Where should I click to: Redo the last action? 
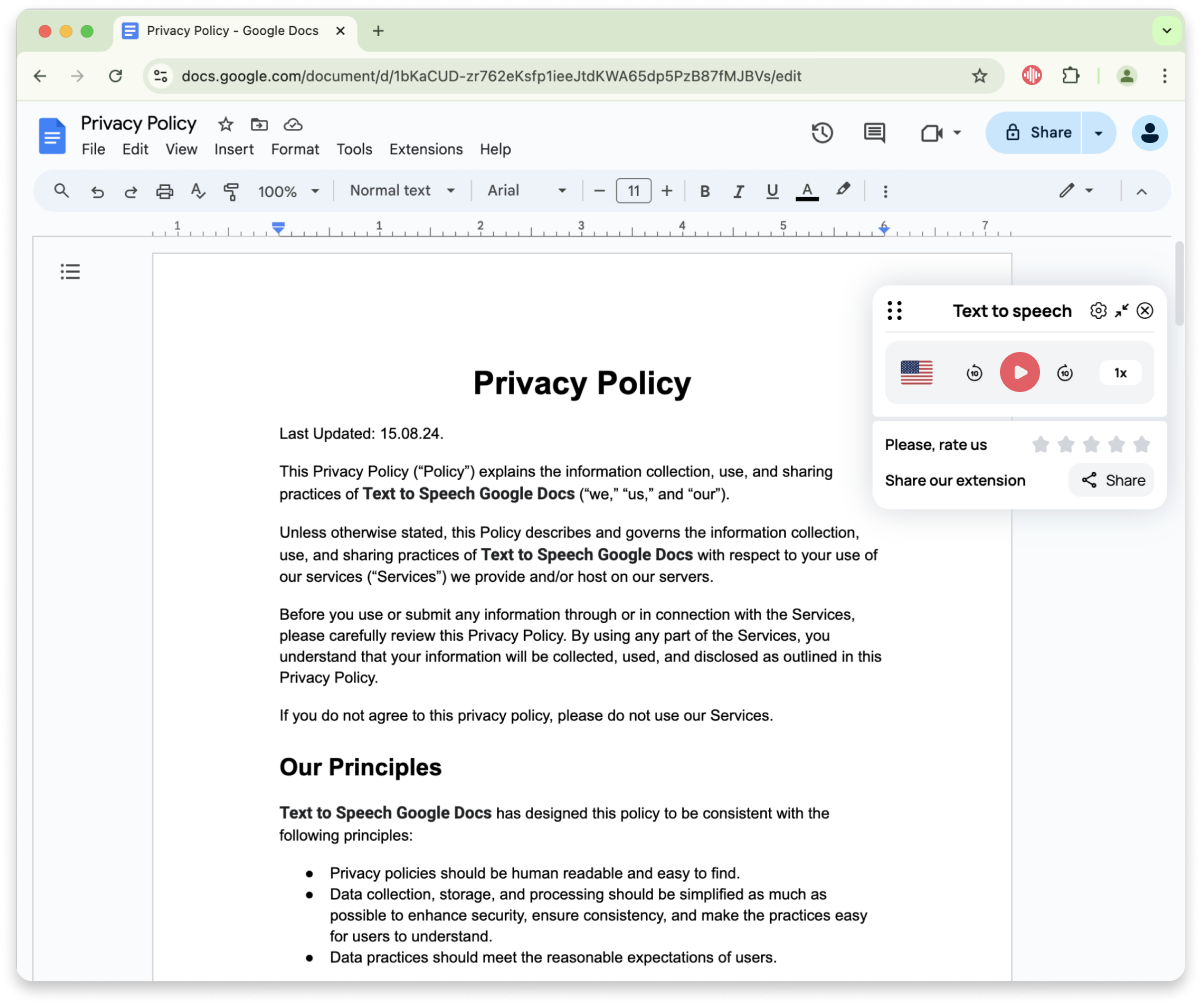pos(131,191)
